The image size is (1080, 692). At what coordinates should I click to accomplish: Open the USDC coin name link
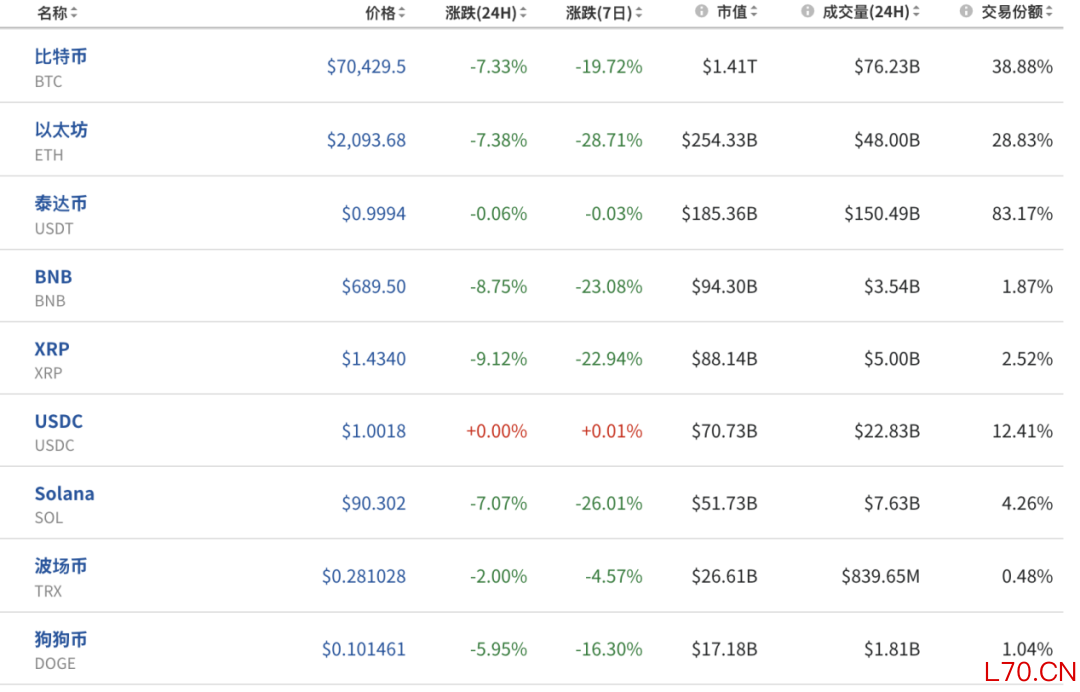[x=59, y=421]
